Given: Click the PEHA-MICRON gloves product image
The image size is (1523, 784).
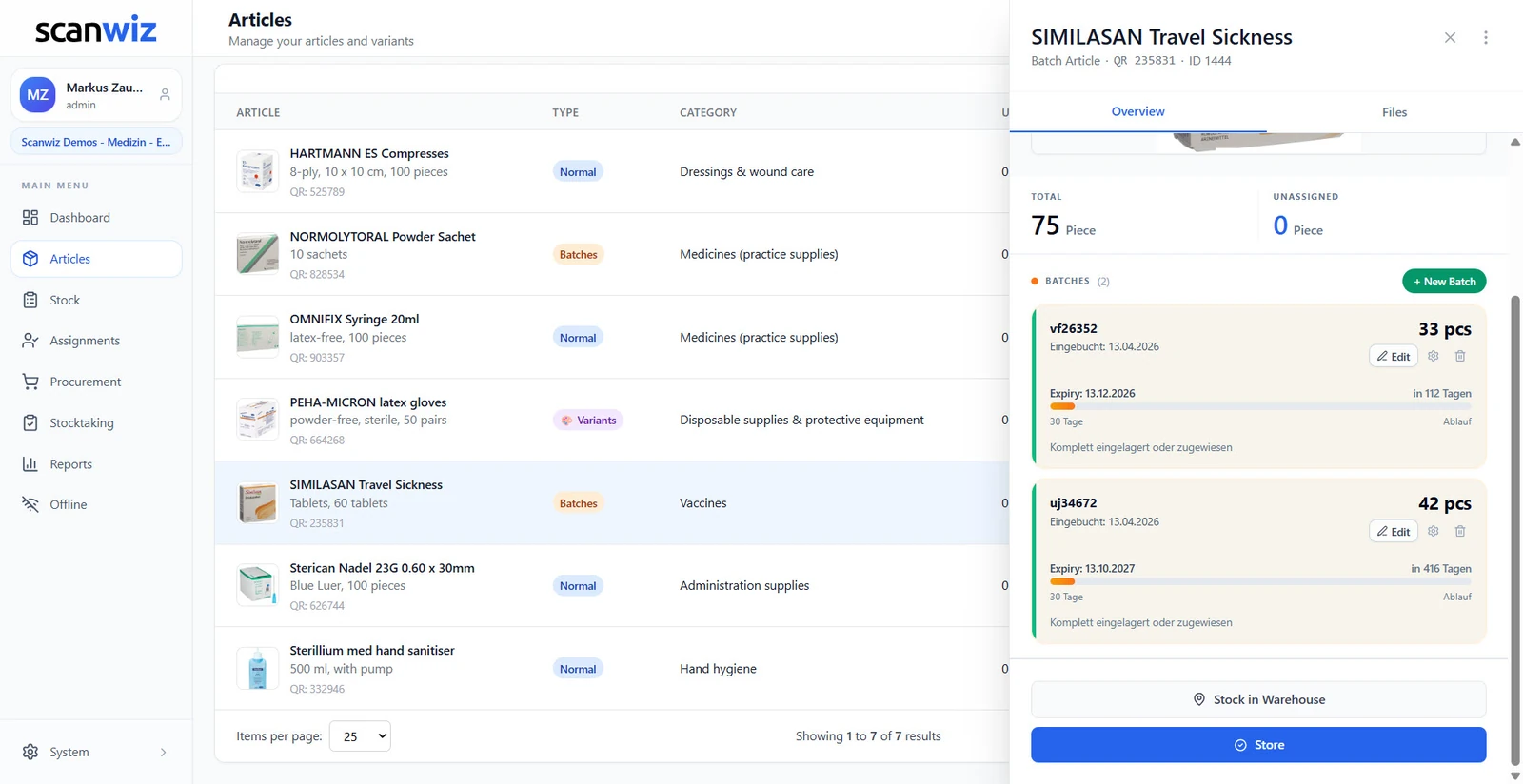Looking at the screenshot, I should coord(257,420).
